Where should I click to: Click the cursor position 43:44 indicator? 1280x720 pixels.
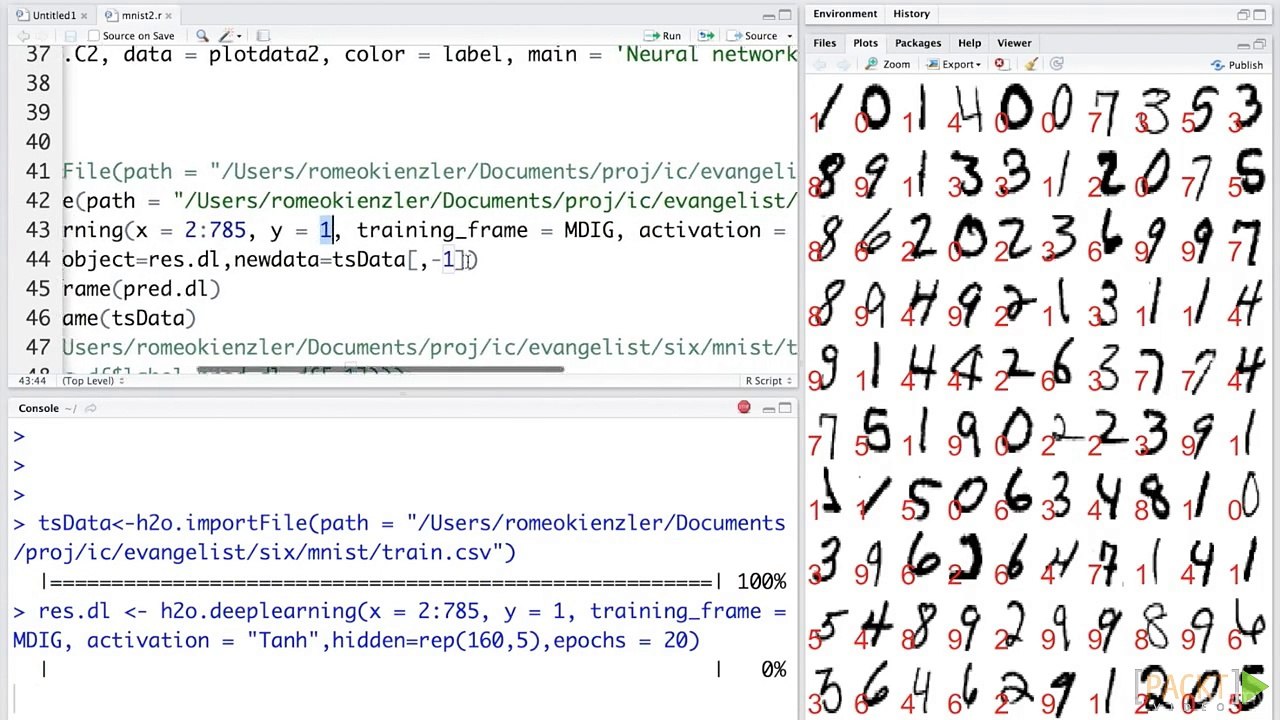(32, 381)
